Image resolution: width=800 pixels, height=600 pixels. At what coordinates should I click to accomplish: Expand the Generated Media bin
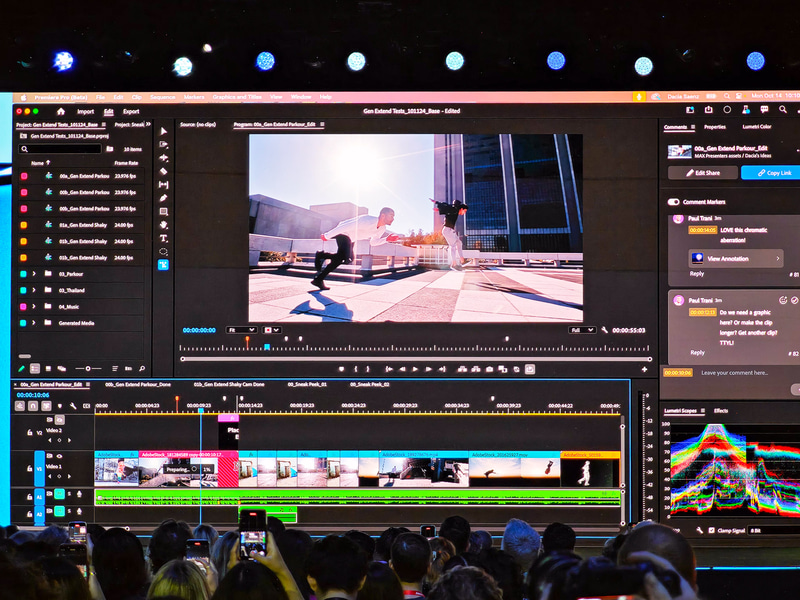[34, 323]
